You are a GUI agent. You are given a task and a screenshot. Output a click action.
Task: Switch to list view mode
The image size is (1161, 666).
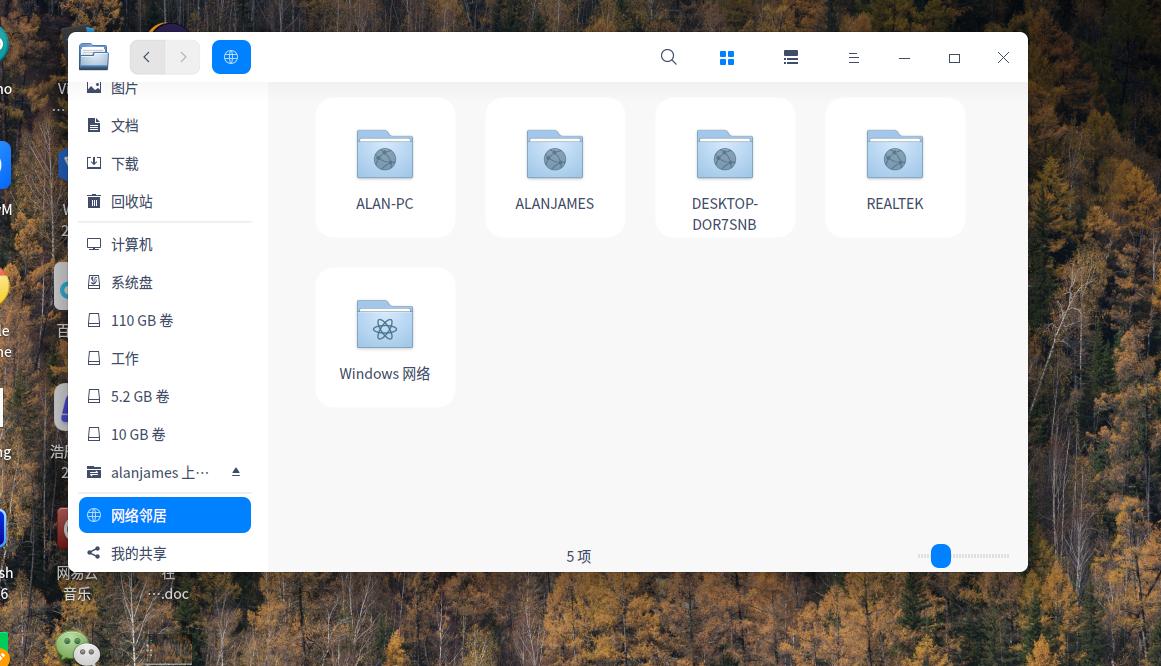[791, 58]
